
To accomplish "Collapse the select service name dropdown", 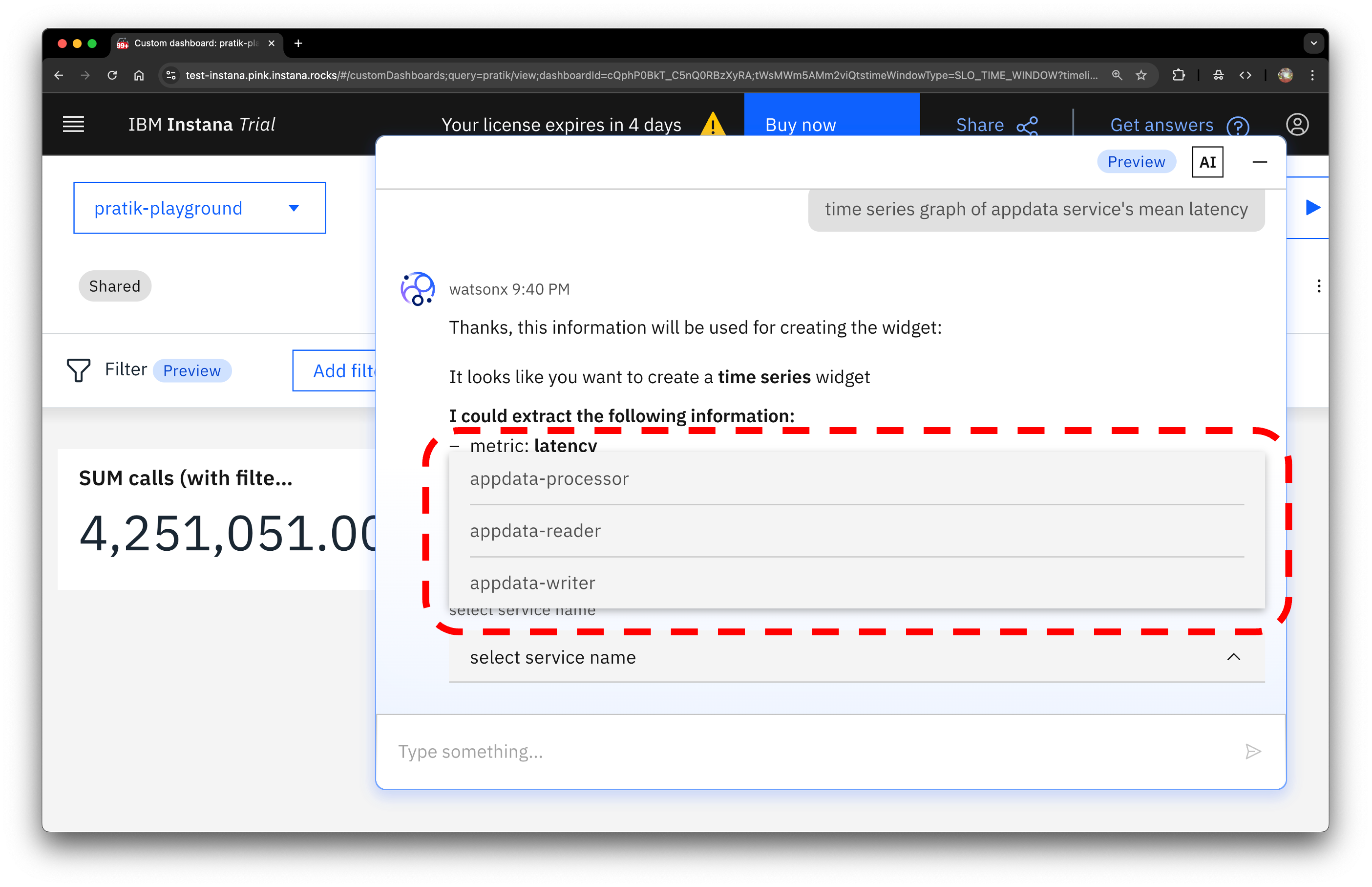I will click(x=1233, y=657).
